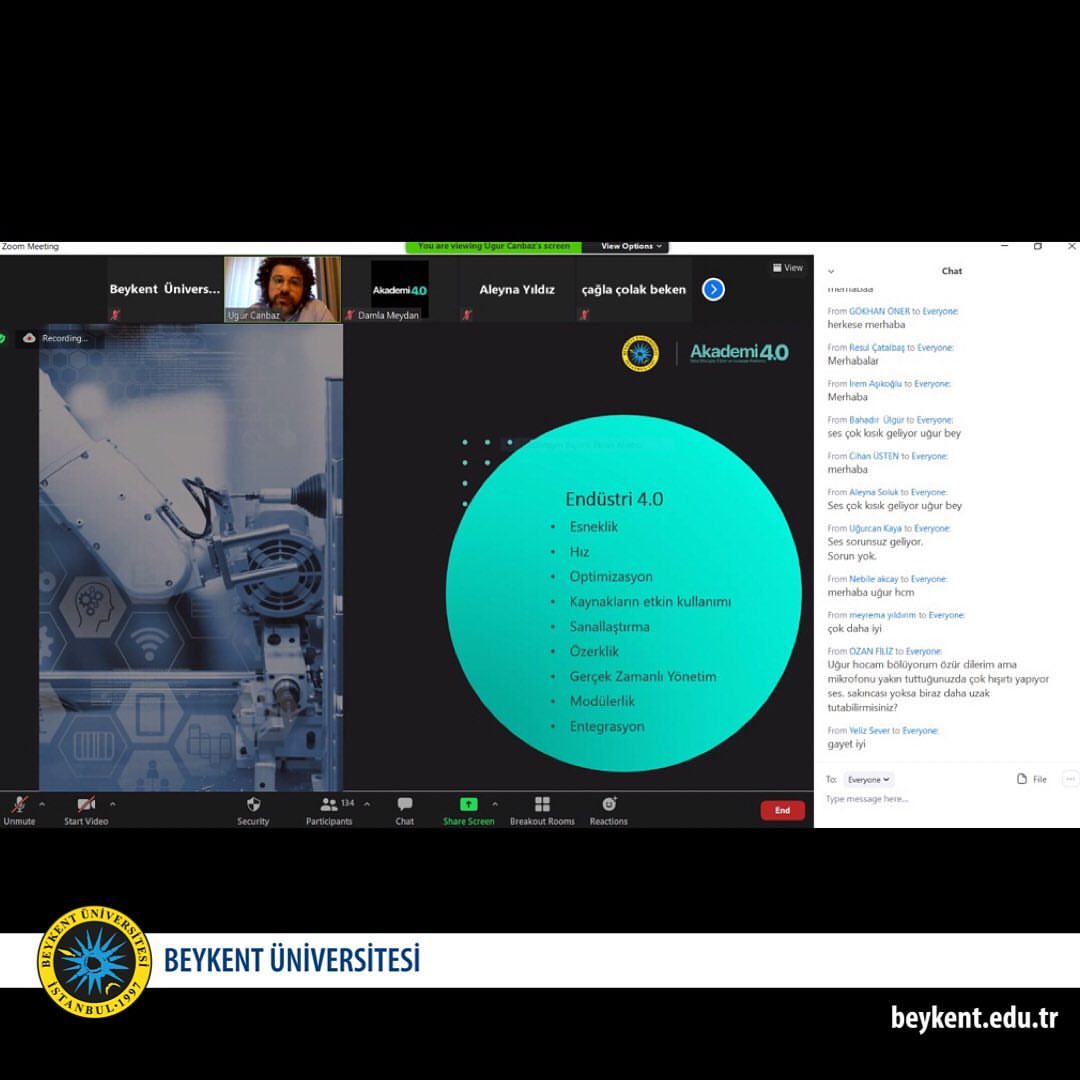Screen dimensions: 1080x1080
Task: Open the View Options dropdown
Action: tap(631, 246)
